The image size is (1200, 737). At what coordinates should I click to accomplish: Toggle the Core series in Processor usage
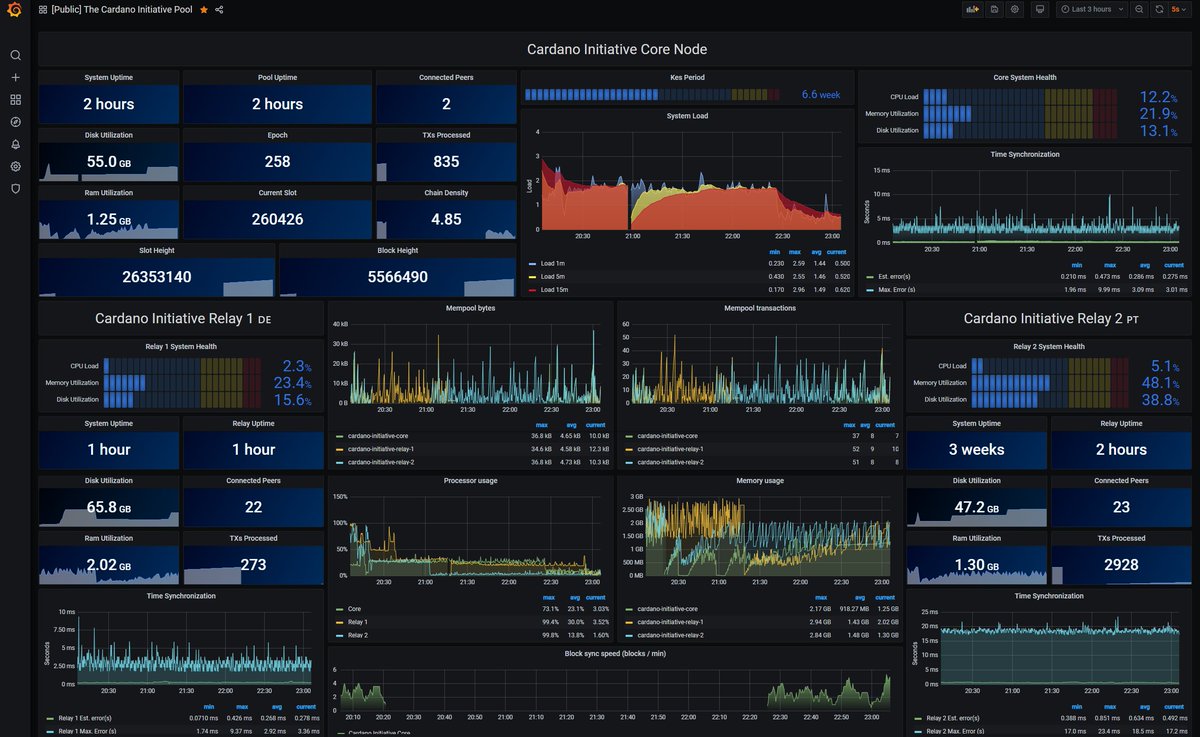point(354,608)
